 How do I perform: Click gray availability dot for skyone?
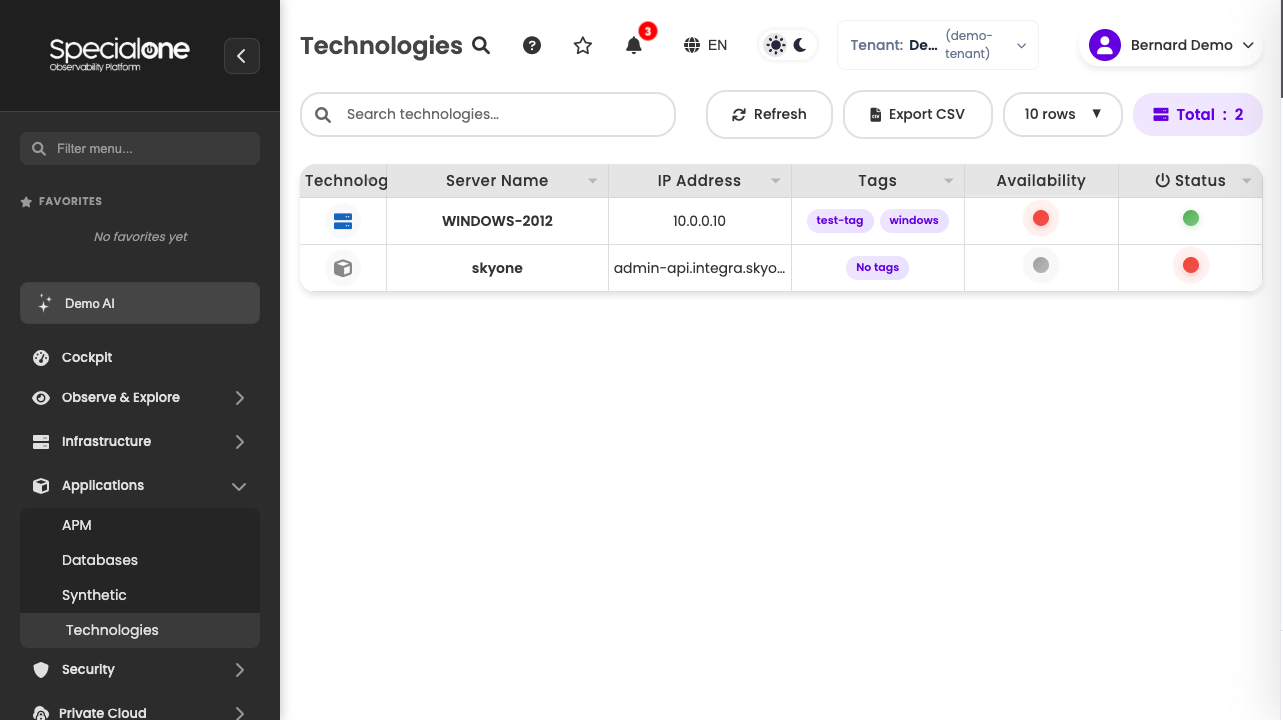(1041, 265)
